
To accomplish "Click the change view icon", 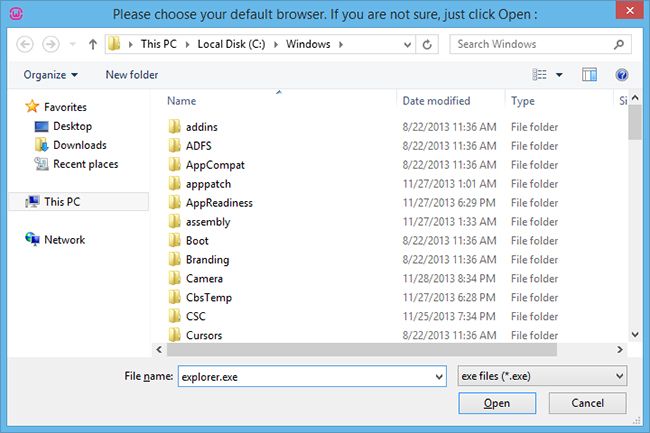I will [x=539, y=75].
